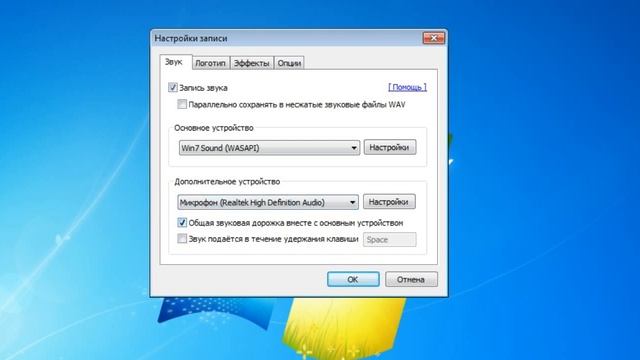Image resolution: width=640 pixels, height=360 pixels.
Task: Uncheck Общая звуковая дорожка checkbox
Action: point(182,223)
